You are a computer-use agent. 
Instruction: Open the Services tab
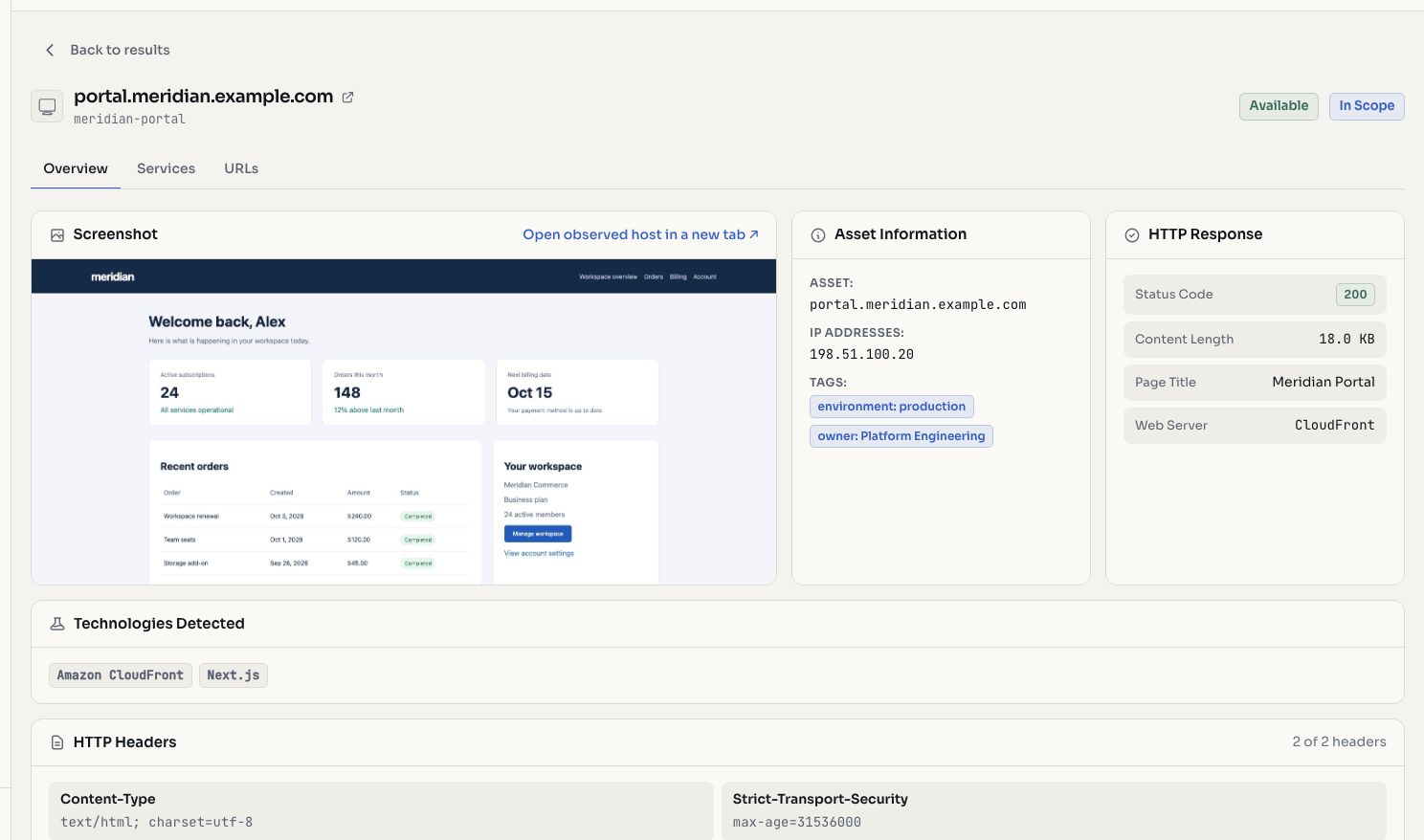click(166, 168)
